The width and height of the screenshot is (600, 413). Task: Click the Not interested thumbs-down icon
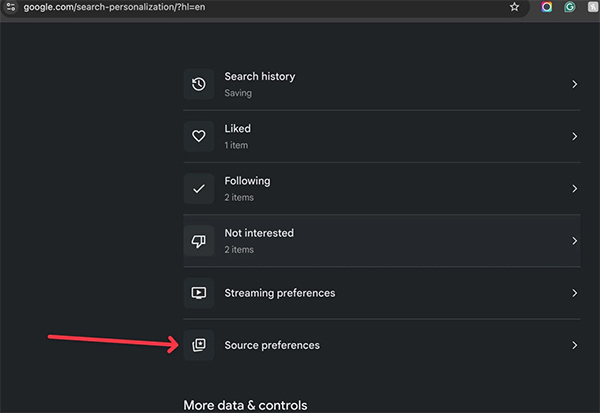click(x=199, y=241)
